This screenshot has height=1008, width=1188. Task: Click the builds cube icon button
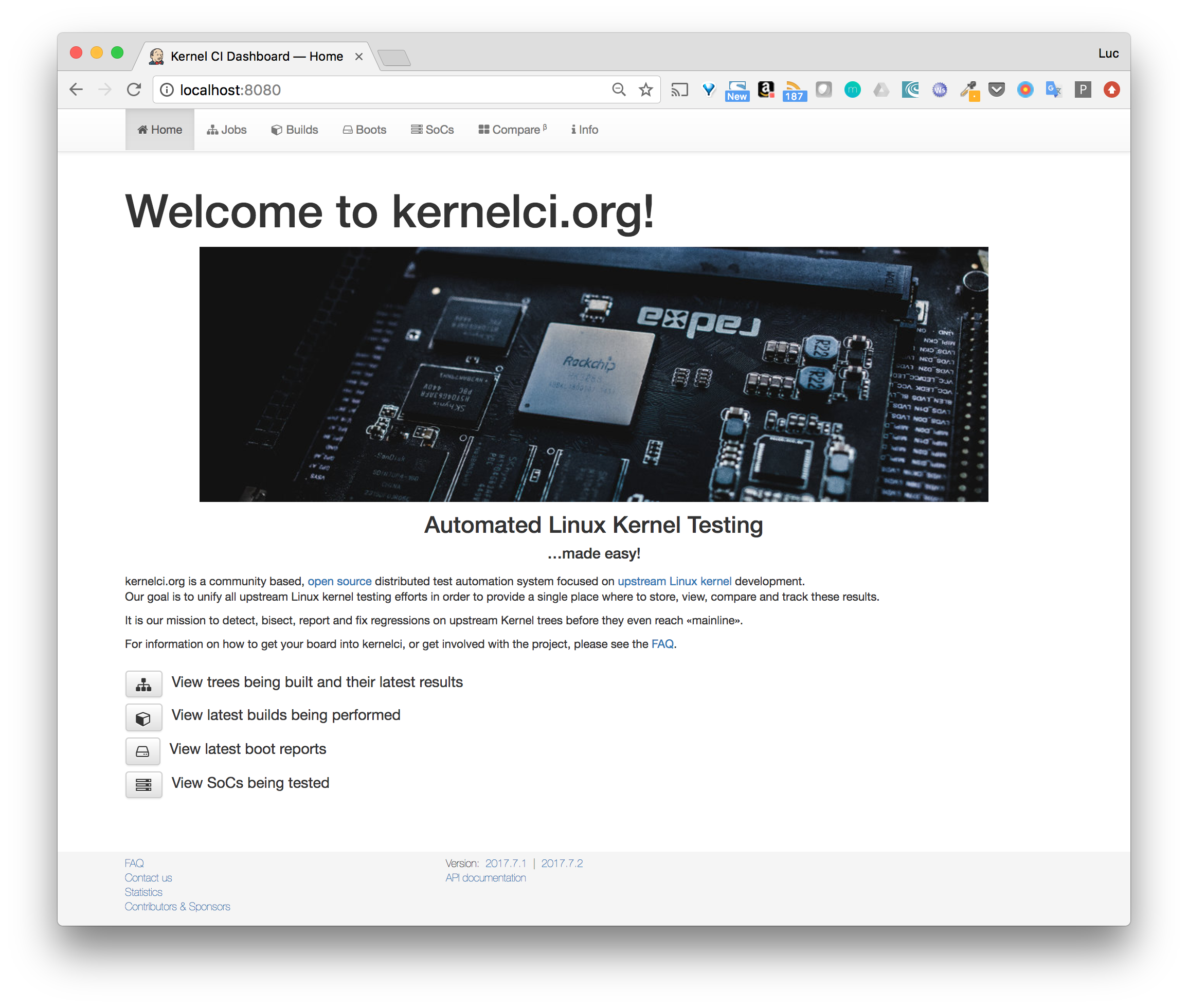tap(143, 718)
